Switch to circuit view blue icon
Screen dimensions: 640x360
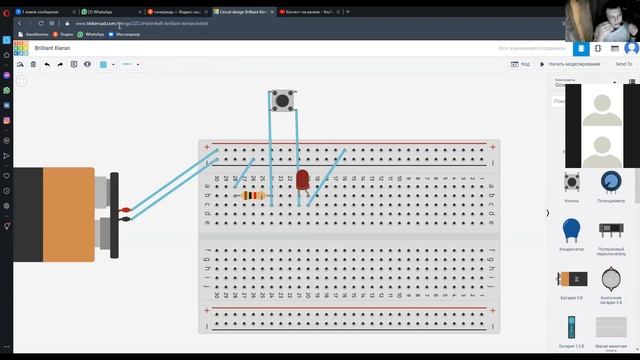581,49
